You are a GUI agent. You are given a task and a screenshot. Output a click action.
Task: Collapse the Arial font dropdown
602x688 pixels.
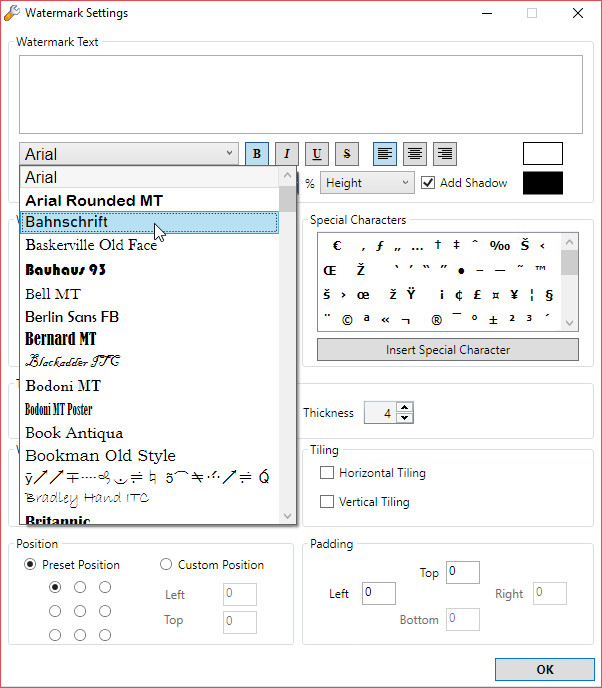(x=230, y=154)
